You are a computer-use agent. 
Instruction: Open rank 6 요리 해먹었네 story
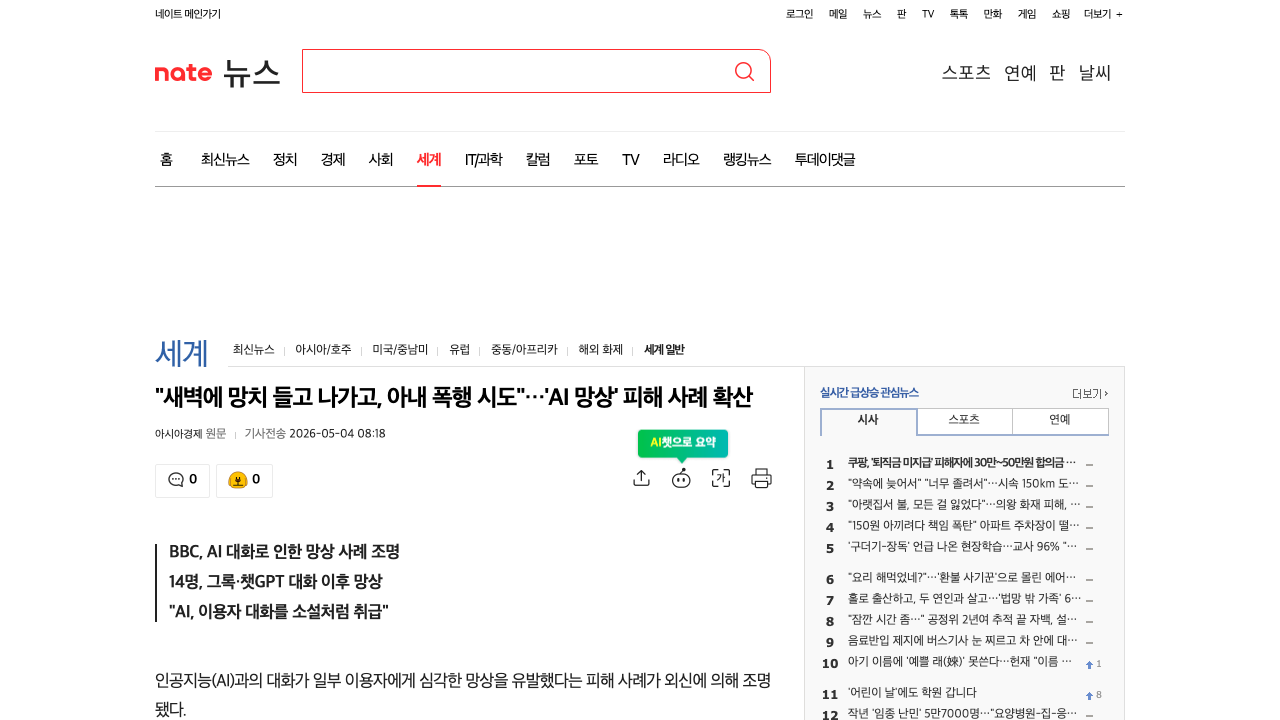(962, 578)
